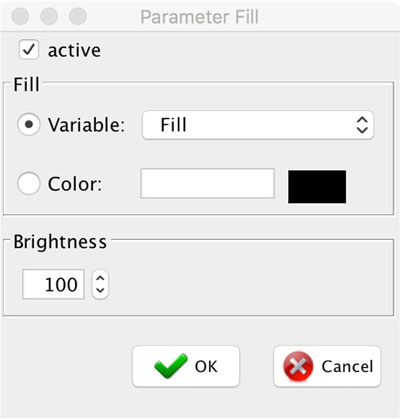This screenshot has width=402, height=419.
Task: Click the "Variable:" label text
Action: pos(86,125)
